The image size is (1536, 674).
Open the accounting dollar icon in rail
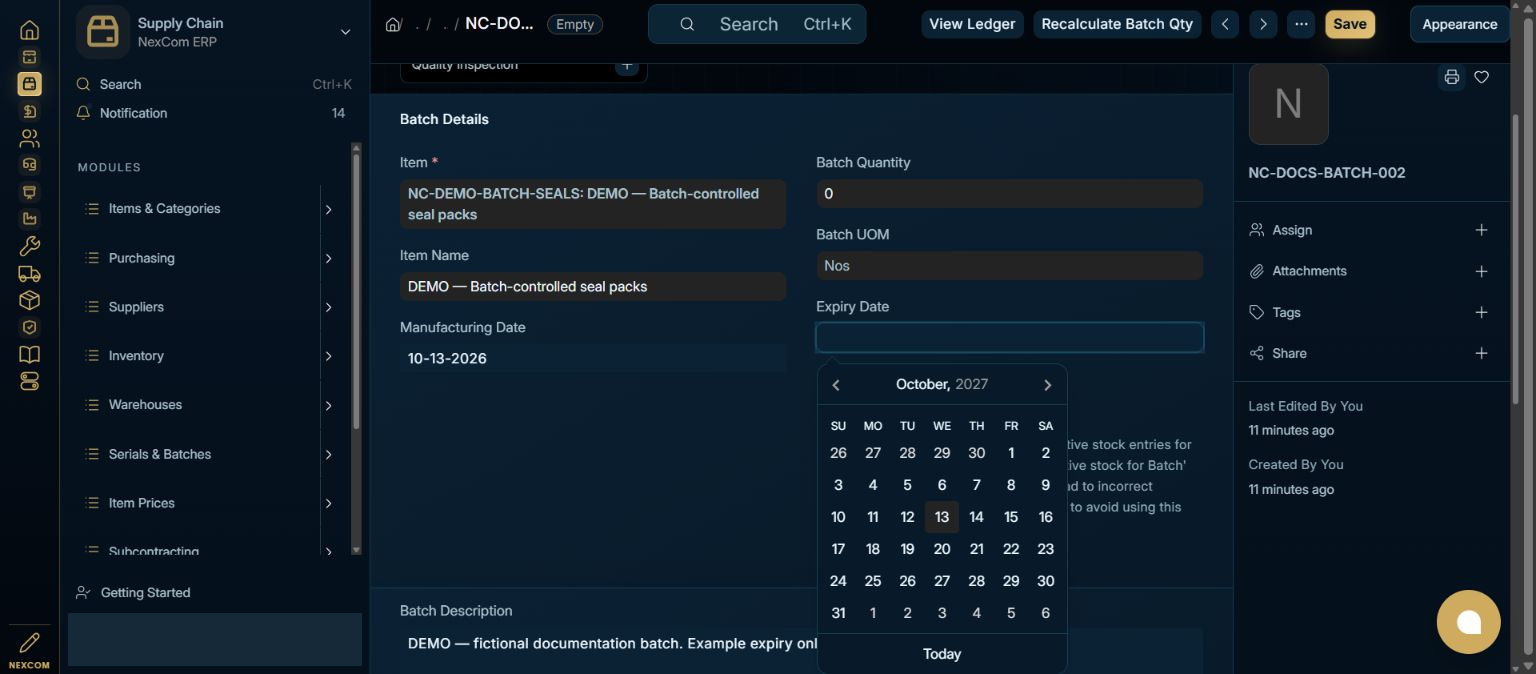tap(29, 111)
